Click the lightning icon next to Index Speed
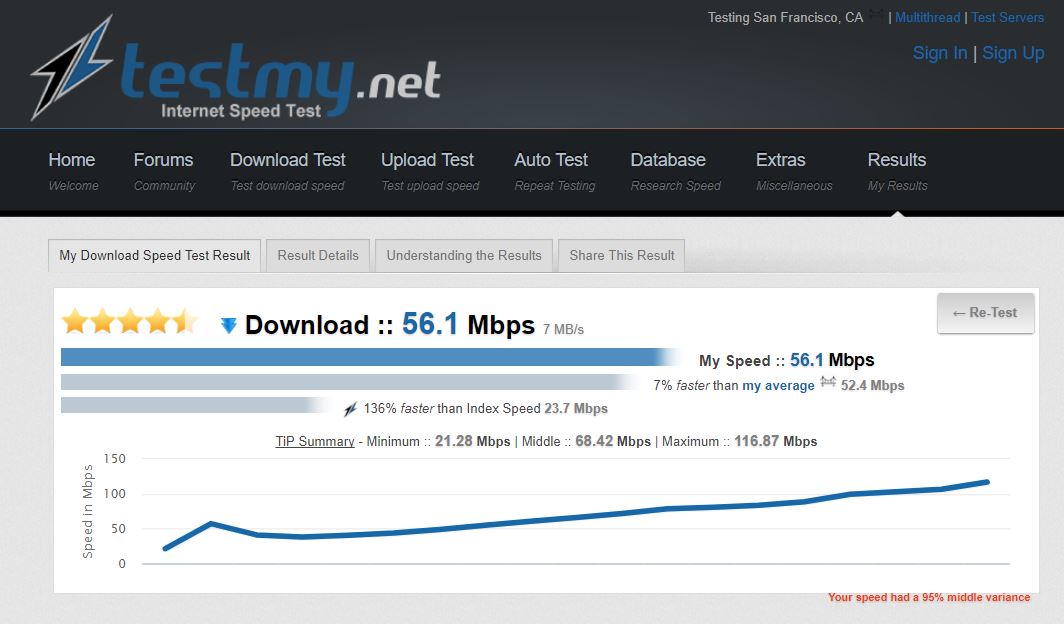The height and width of the screenshot is (624, 1064). pos(350,409)
